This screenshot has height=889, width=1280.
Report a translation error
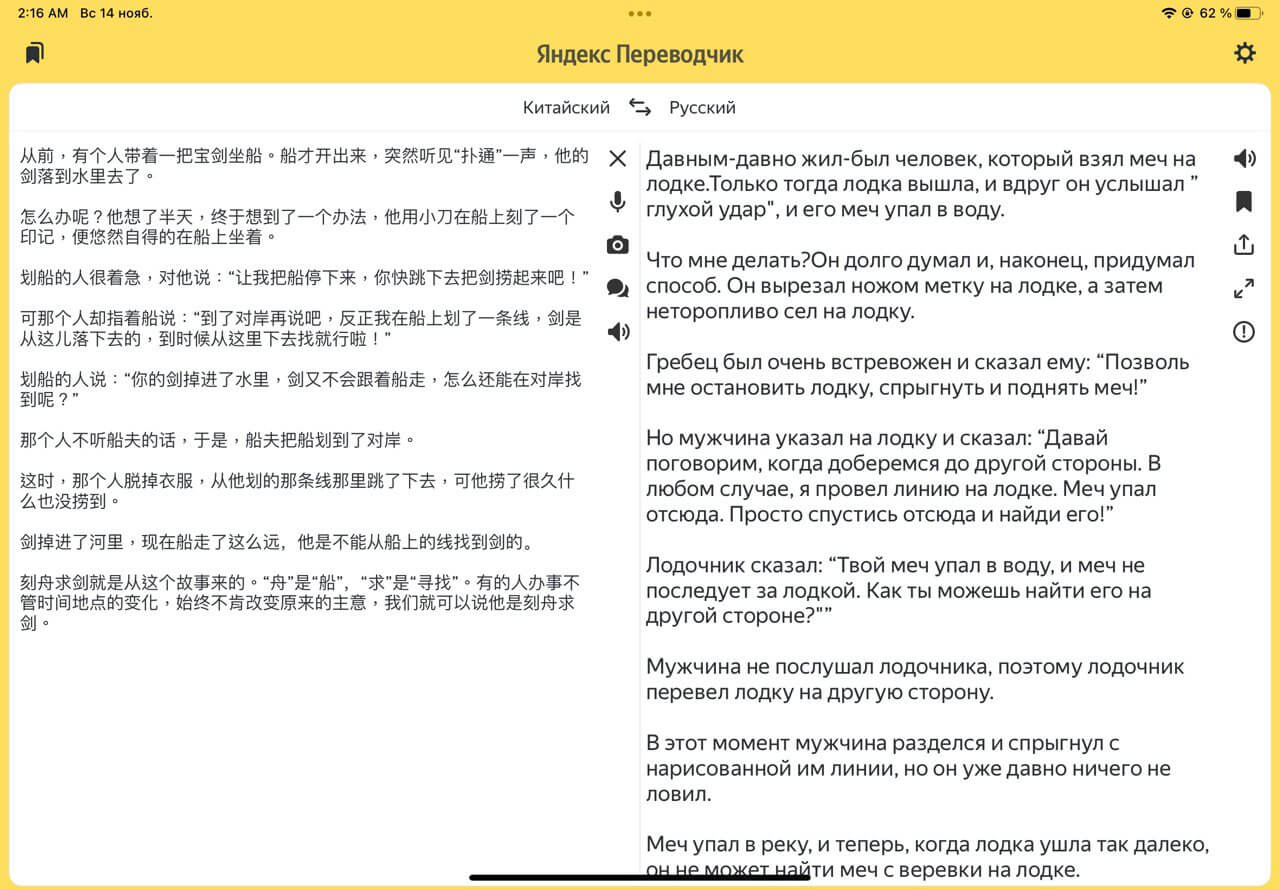pos(1244,332)
